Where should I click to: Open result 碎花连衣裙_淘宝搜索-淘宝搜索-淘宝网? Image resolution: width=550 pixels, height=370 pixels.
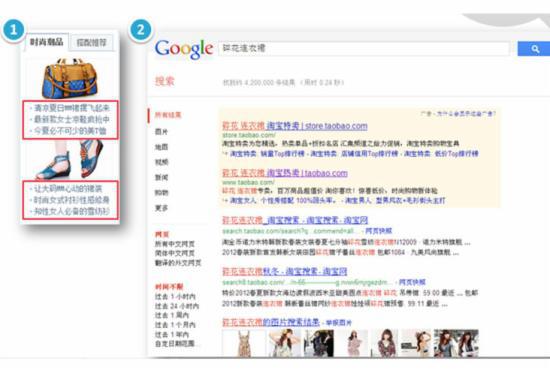(x=295, y=220)
